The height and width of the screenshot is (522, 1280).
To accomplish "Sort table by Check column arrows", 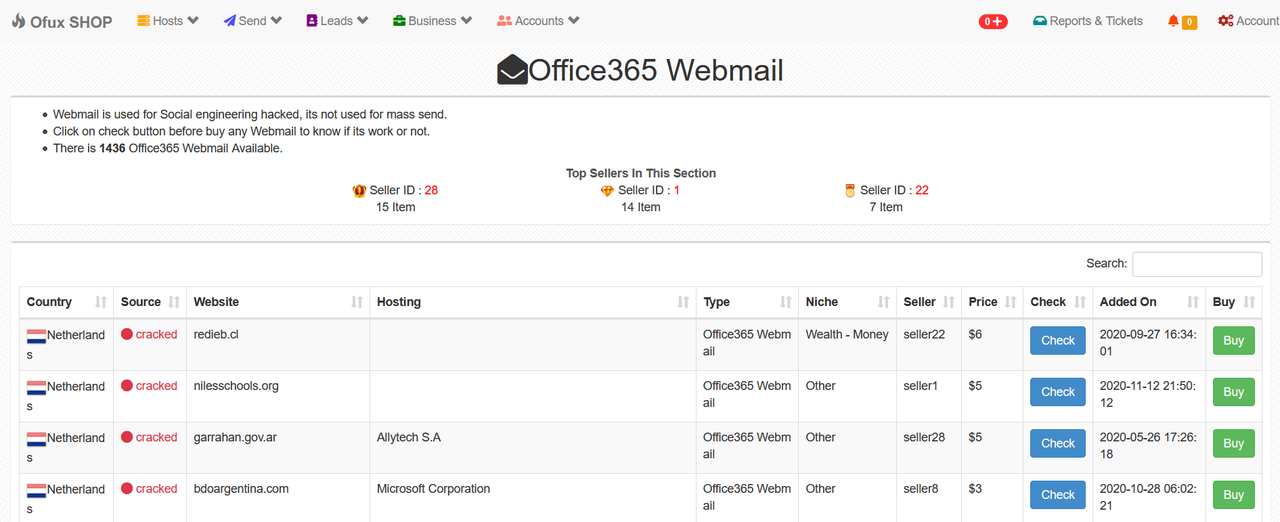I will [1080, 302].
